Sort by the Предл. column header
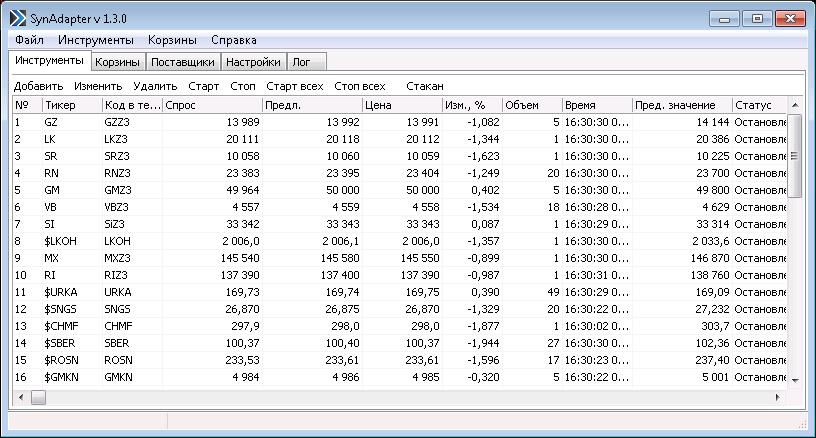816x438 pixels. pos(313,105)
